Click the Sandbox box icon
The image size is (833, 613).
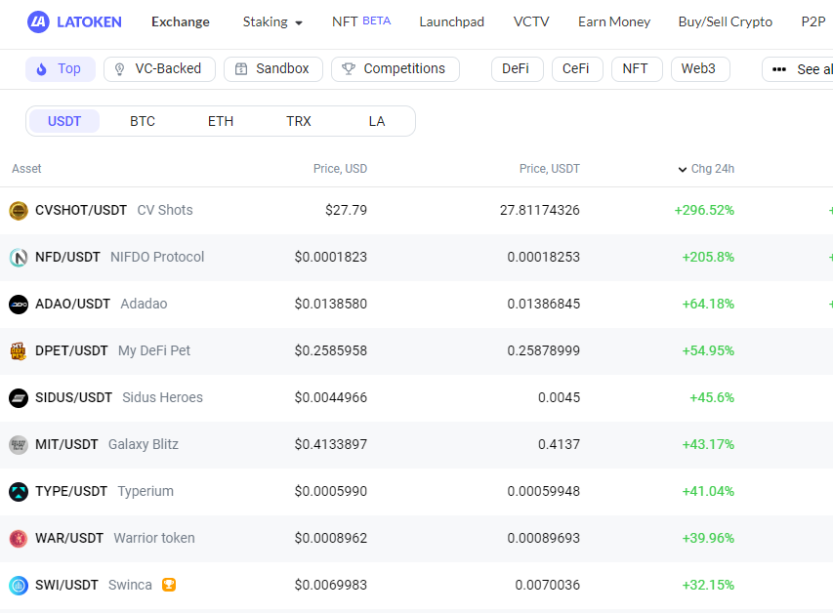[x=241, y=69]
